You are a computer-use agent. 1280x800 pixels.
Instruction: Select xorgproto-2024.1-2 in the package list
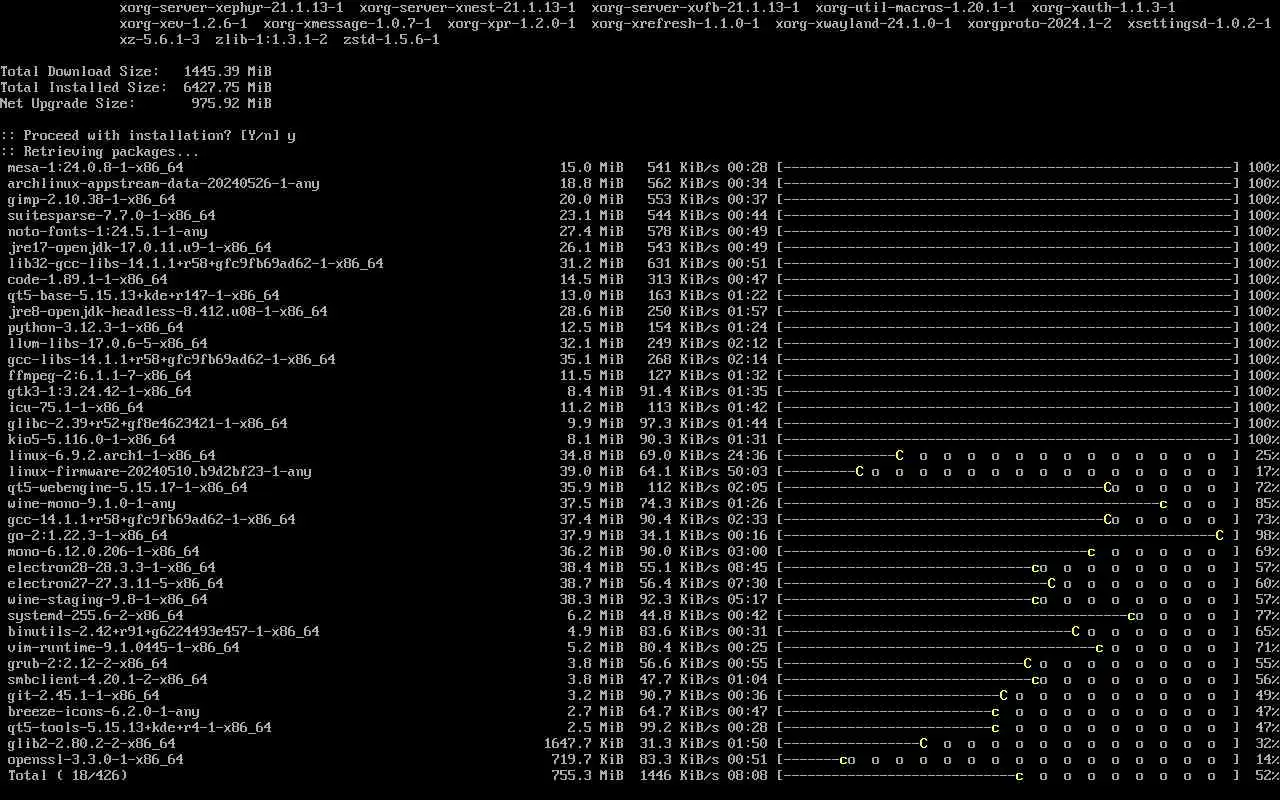[x=1039, y=24]
